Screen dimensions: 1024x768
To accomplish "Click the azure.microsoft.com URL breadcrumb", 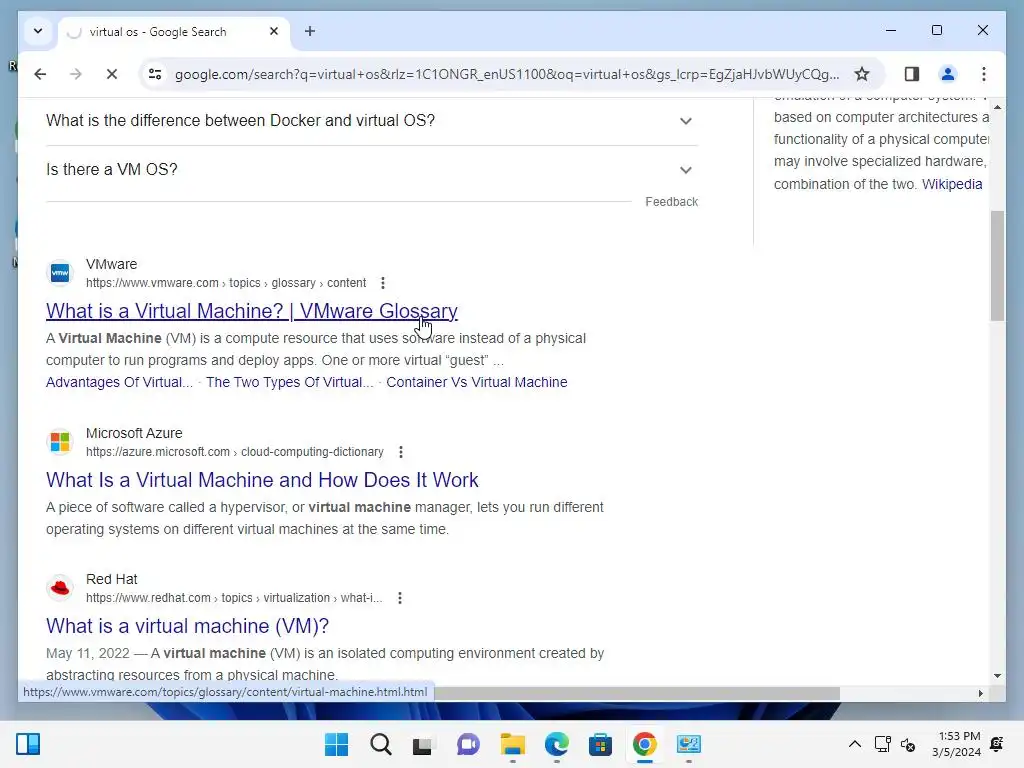I will click(234, 452).
